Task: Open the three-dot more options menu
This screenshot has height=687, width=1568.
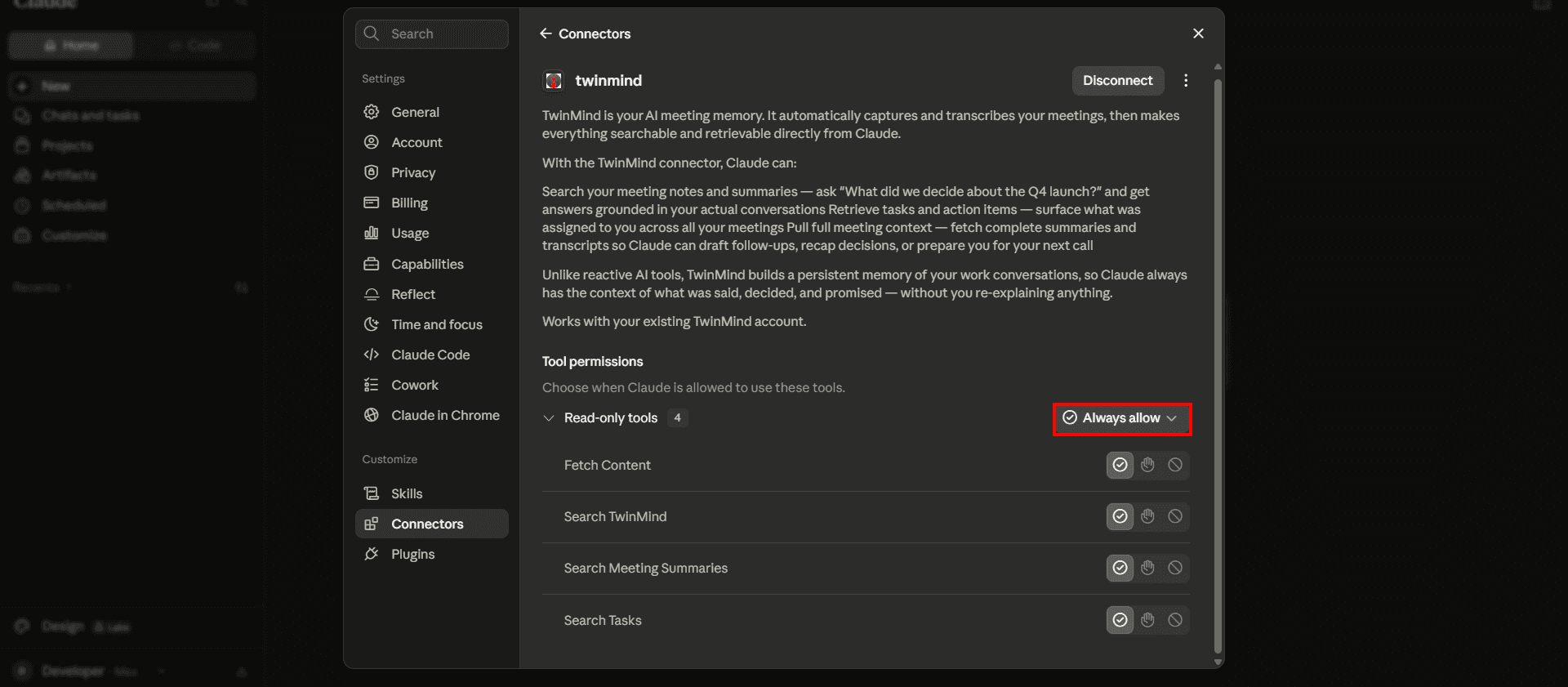Action: (x=1186, y=81)
